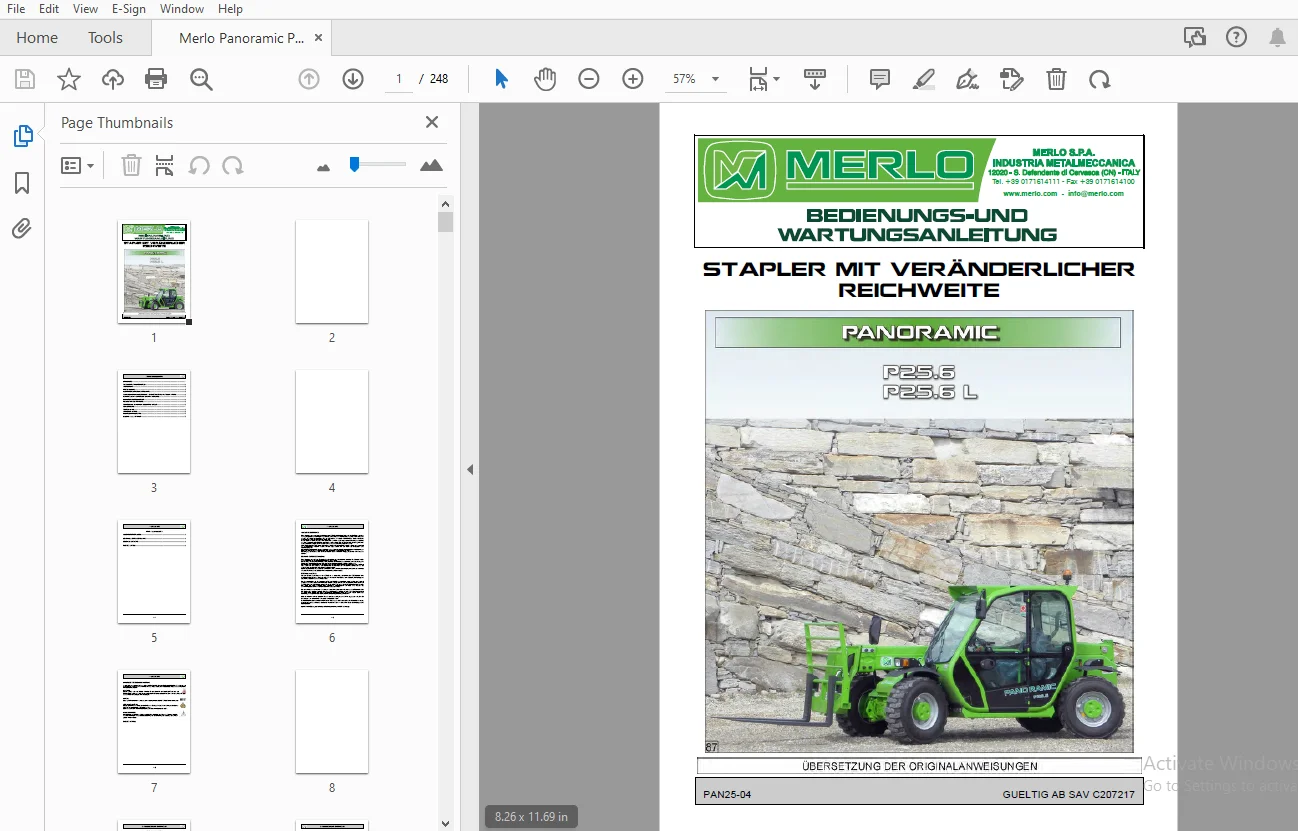
Task: Click the Delete trash icon in main toolbar
Action: click(x=1056, y=79)
